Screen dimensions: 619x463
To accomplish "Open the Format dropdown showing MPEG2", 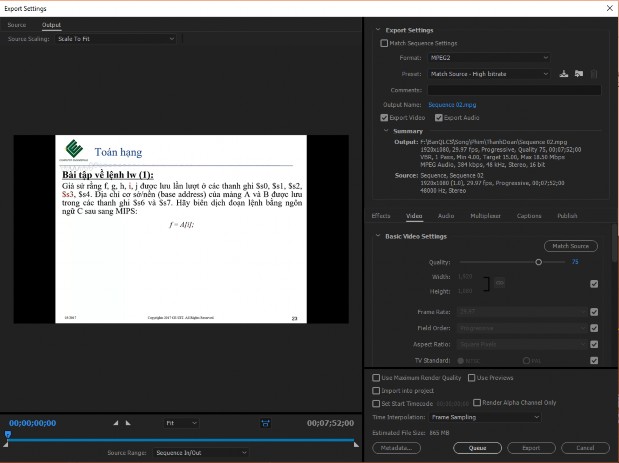I will [489, 58].
